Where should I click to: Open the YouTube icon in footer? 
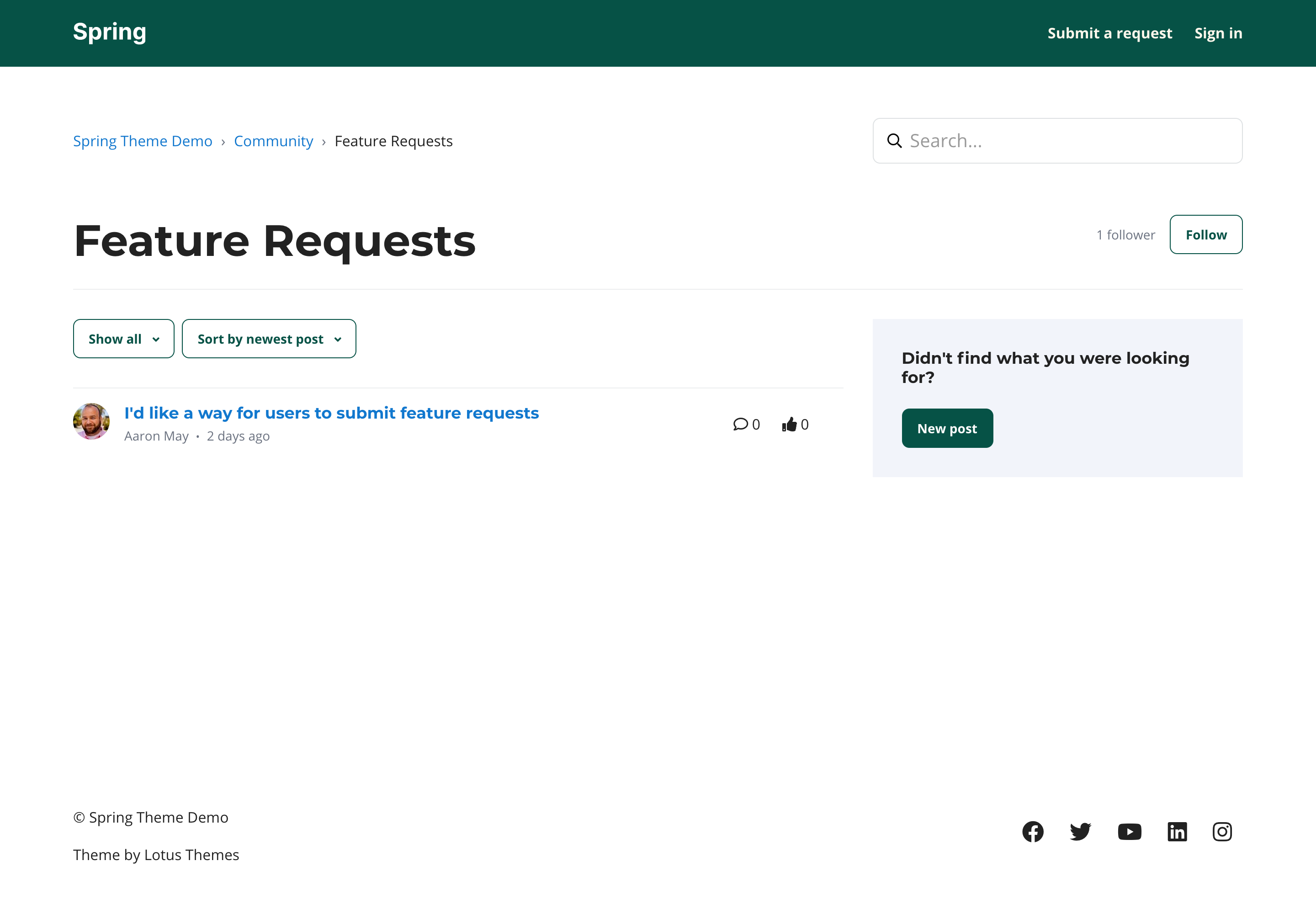[x=1129, y=832]
